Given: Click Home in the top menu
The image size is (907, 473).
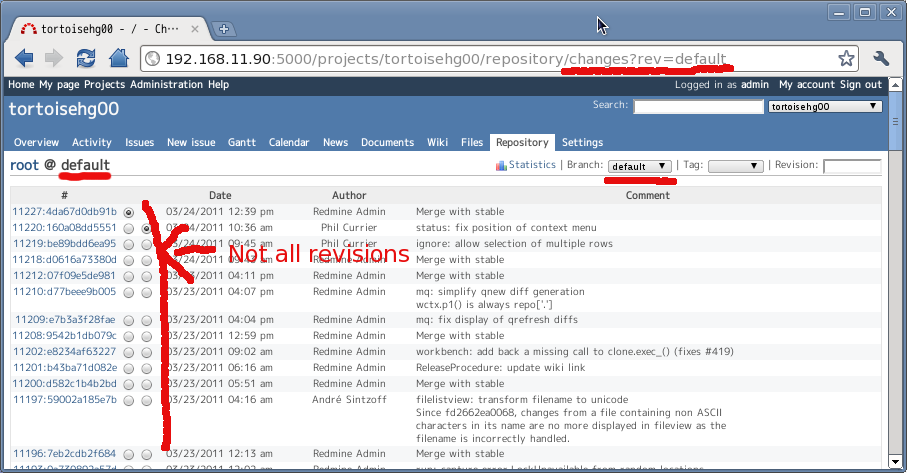Looking at the screenshot, I should pyautogui.click(x=21, y=84).
